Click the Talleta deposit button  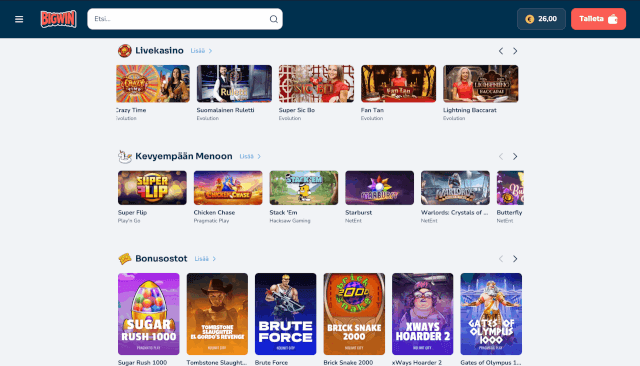[x=598, y=19]
